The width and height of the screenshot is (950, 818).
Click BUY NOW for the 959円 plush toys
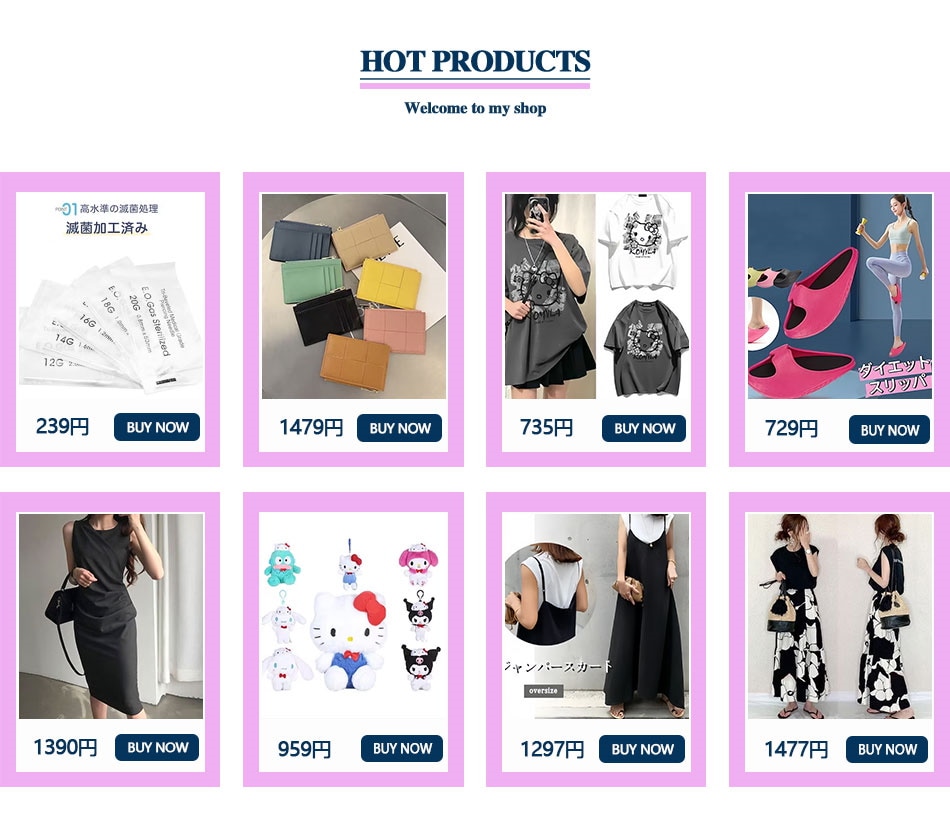click(402, 748)
